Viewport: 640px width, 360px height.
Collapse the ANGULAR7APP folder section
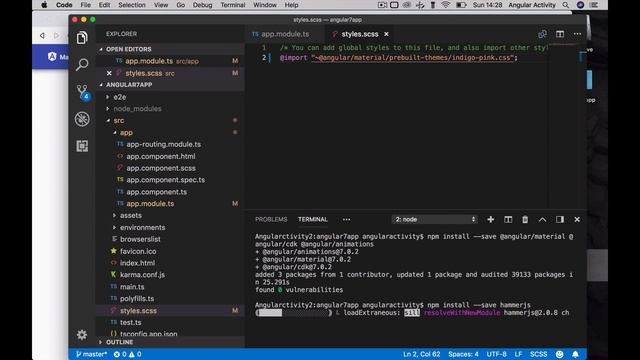coord(129,85)
